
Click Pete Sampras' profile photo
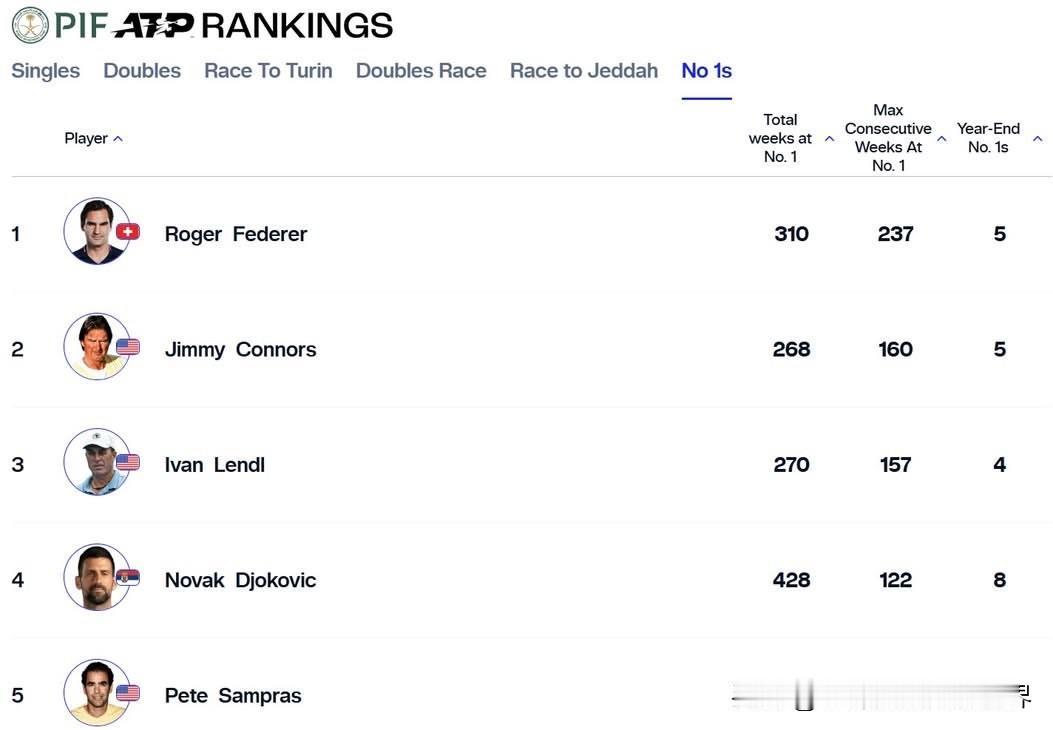pyautogui.click(x=96, y=692)
